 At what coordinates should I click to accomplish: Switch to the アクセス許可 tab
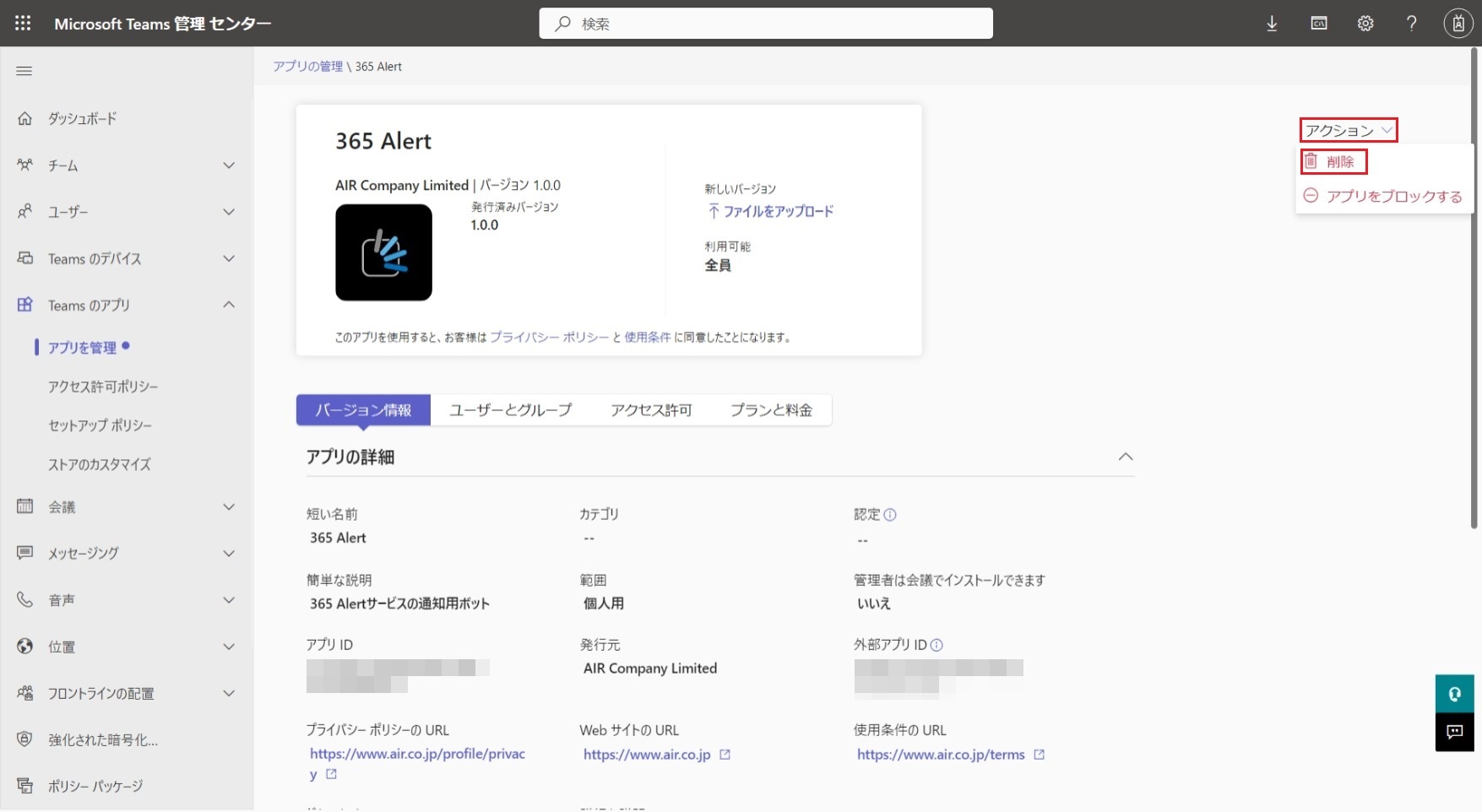pos(651,410)
